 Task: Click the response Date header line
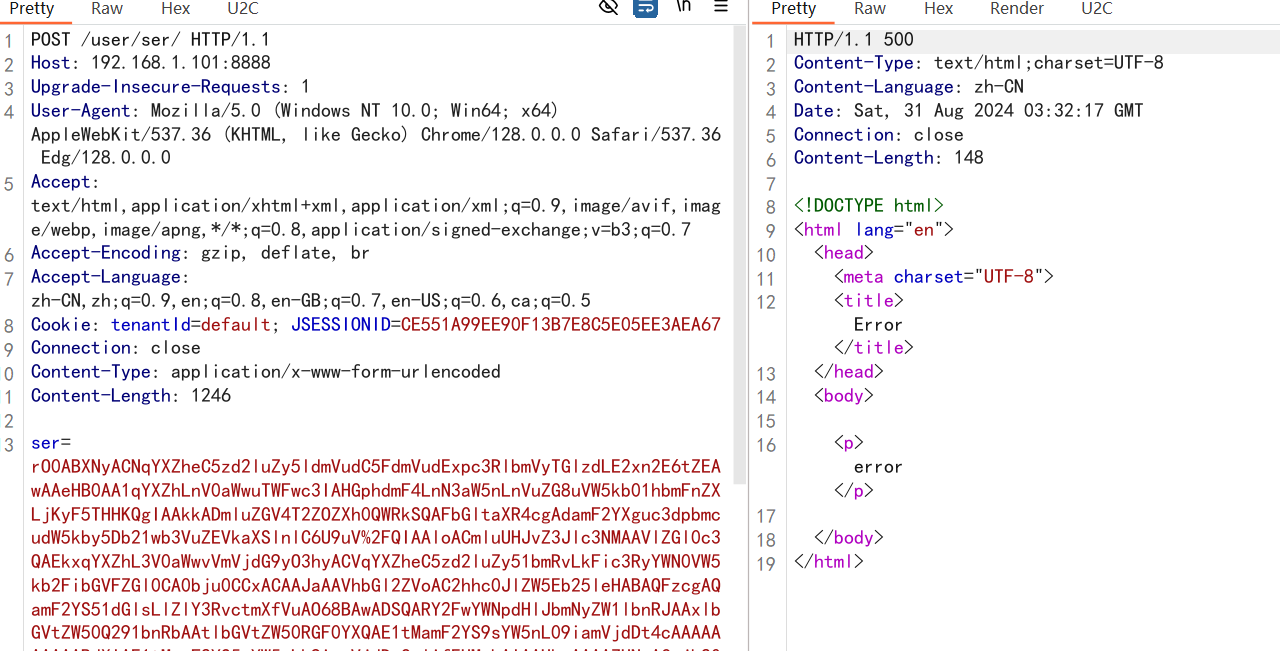[x=969, y=111]
